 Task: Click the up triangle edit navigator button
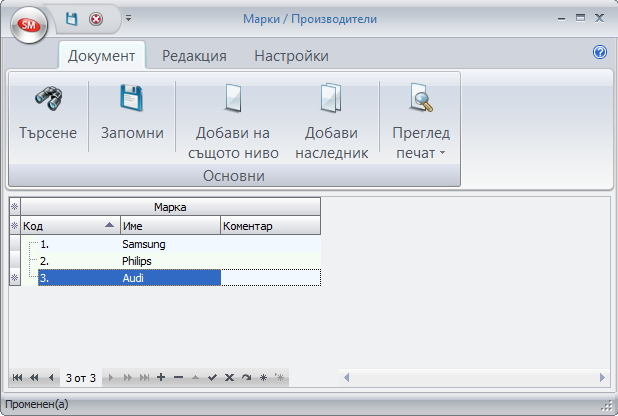[195, 377]
